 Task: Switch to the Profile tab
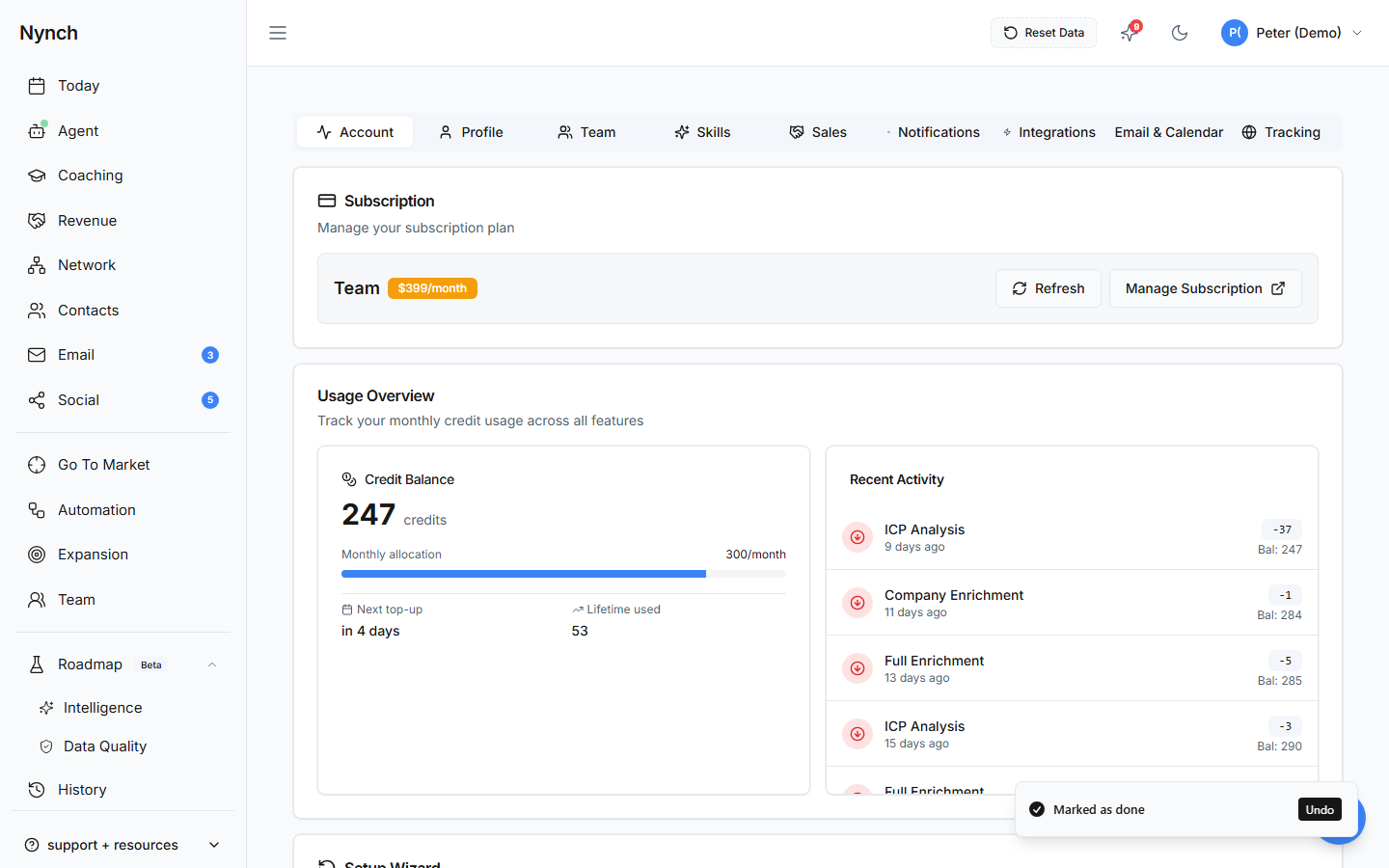(471, 132)
